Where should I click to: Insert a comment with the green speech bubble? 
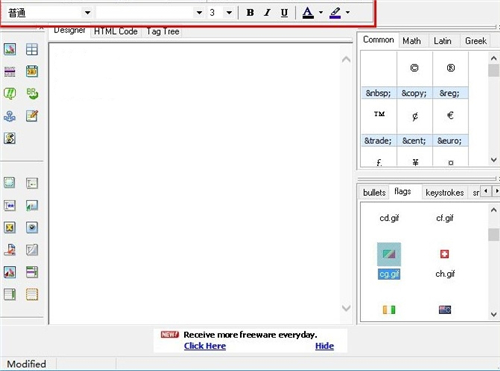(x=10, y=94)
